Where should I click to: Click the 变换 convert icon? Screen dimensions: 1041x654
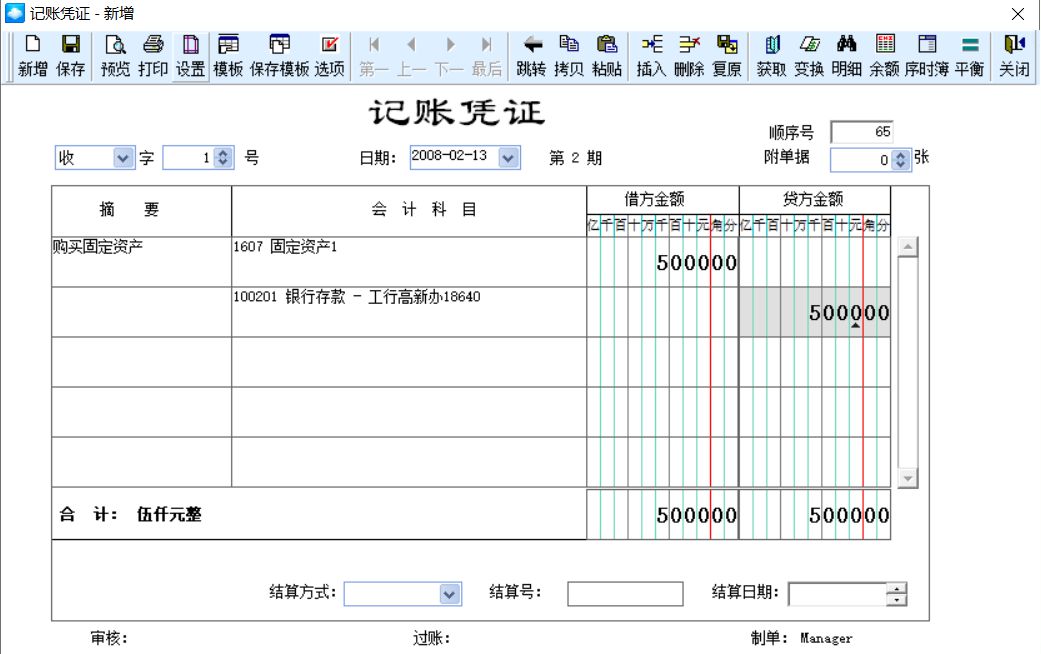pos(809,56)
